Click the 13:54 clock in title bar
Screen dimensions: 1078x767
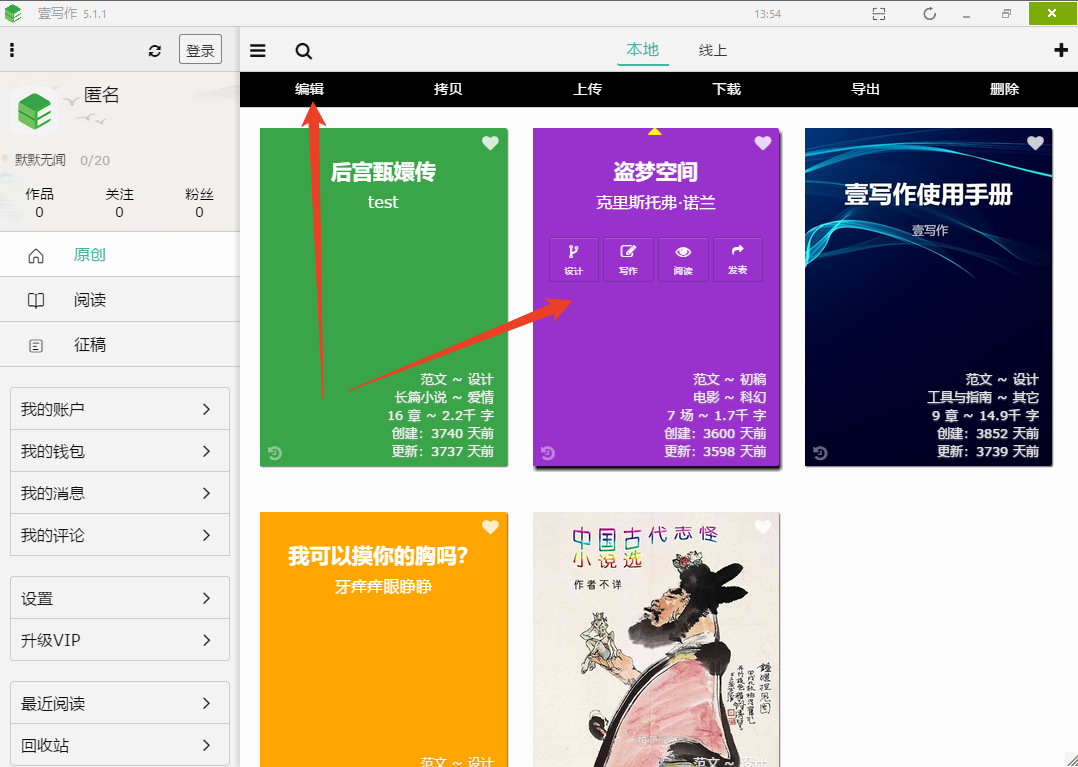tap(767, 14)
